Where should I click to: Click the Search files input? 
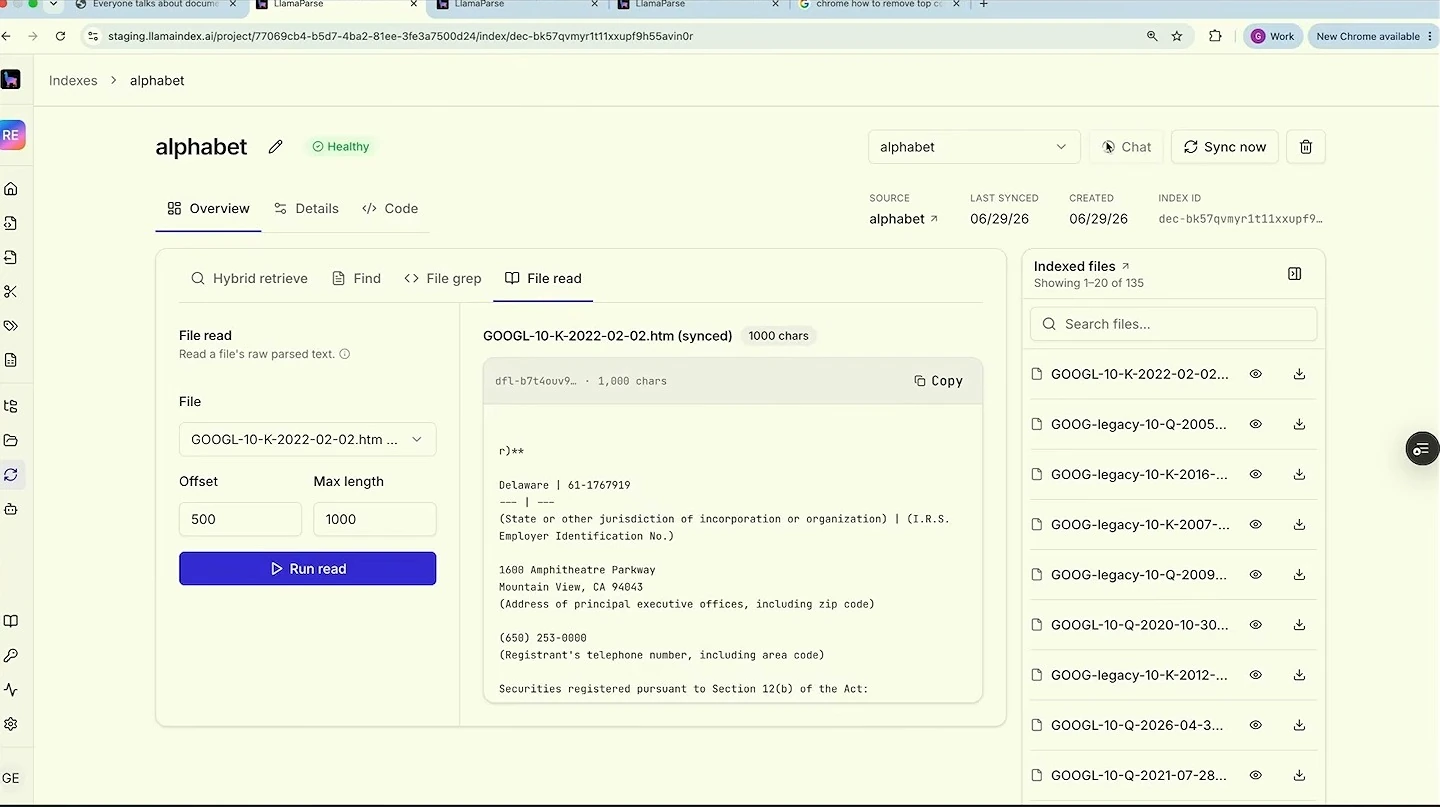coord(1173,324)
